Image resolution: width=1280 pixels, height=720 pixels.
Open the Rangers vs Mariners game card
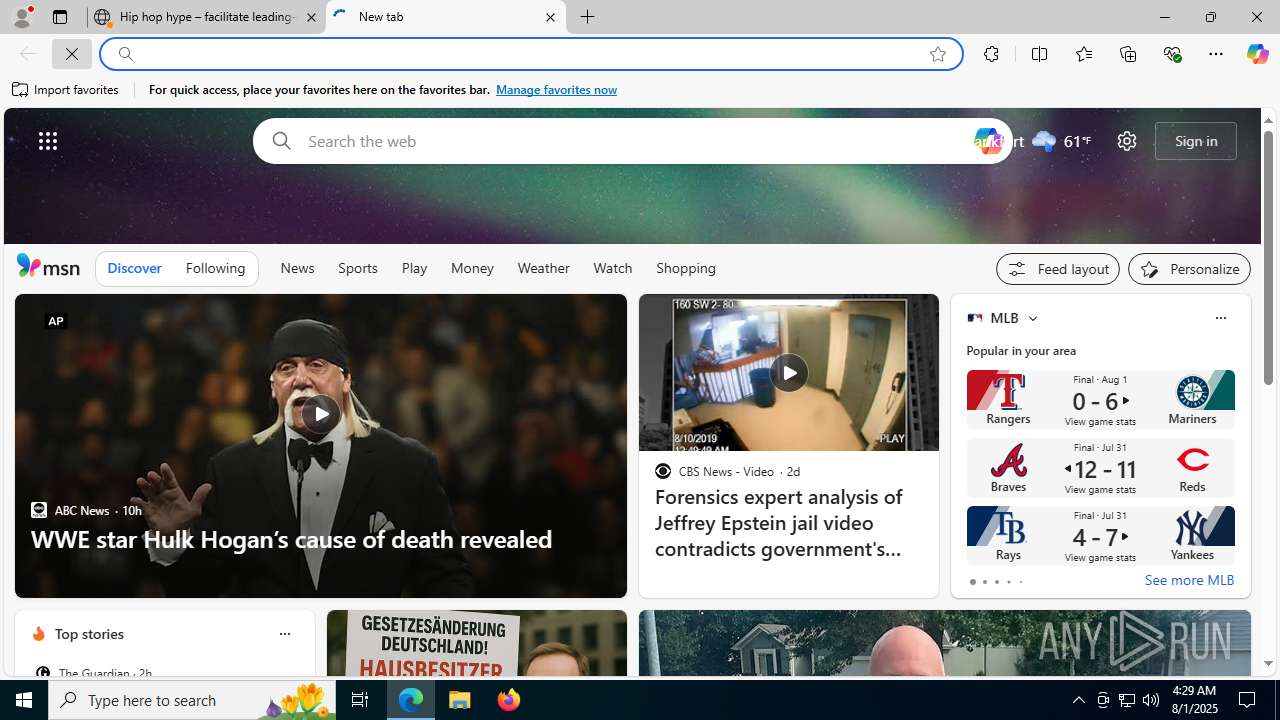click(x=1100, y=400)
